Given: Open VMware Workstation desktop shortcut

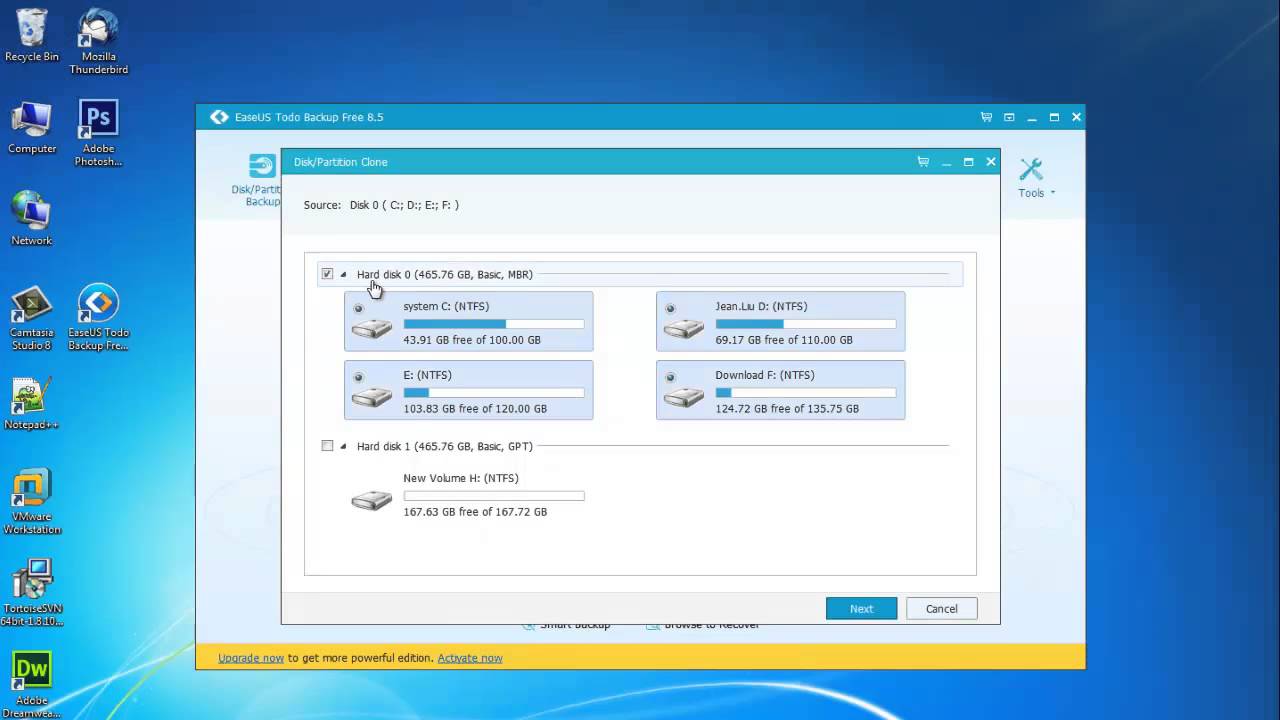Looking at the screenshot, I should point(32,501).
